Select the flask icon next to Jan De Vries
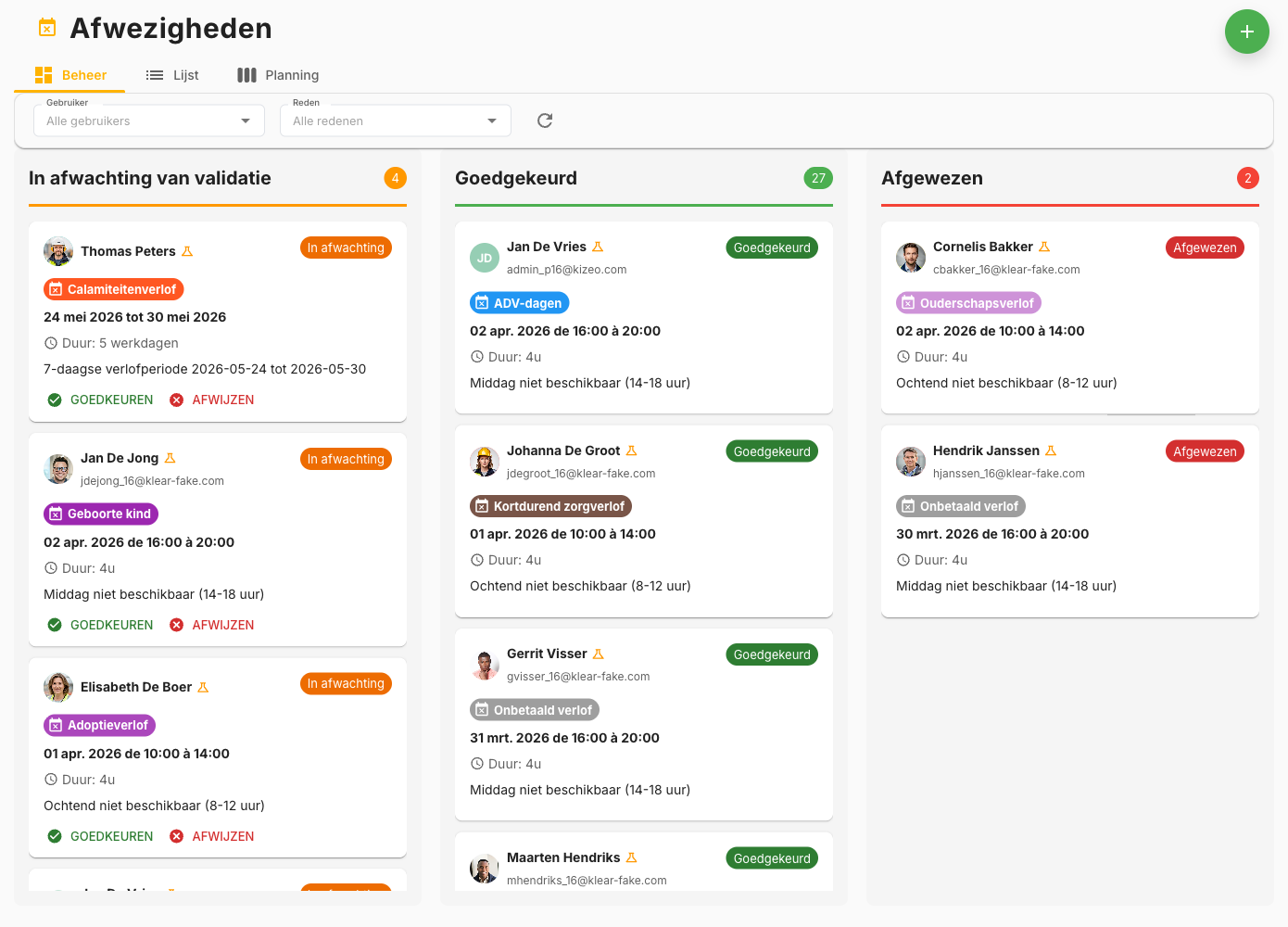 click(598, 247)
